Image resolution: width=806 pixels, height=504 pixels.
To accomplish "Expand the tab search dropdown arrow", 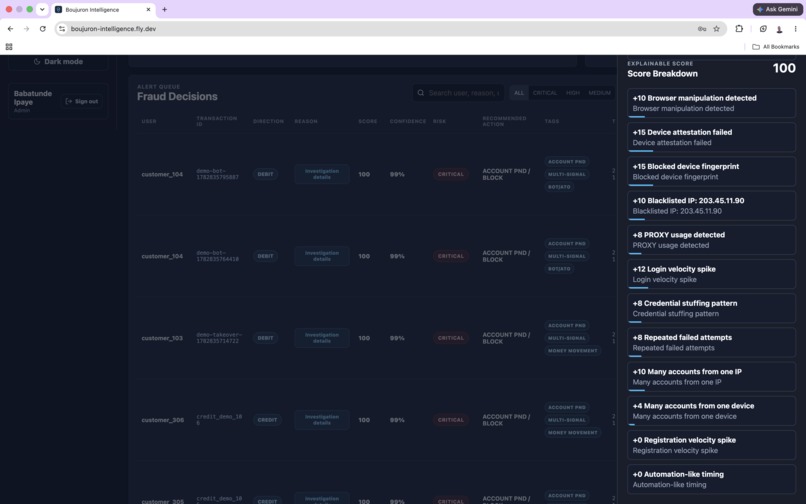I will [42, 9].
